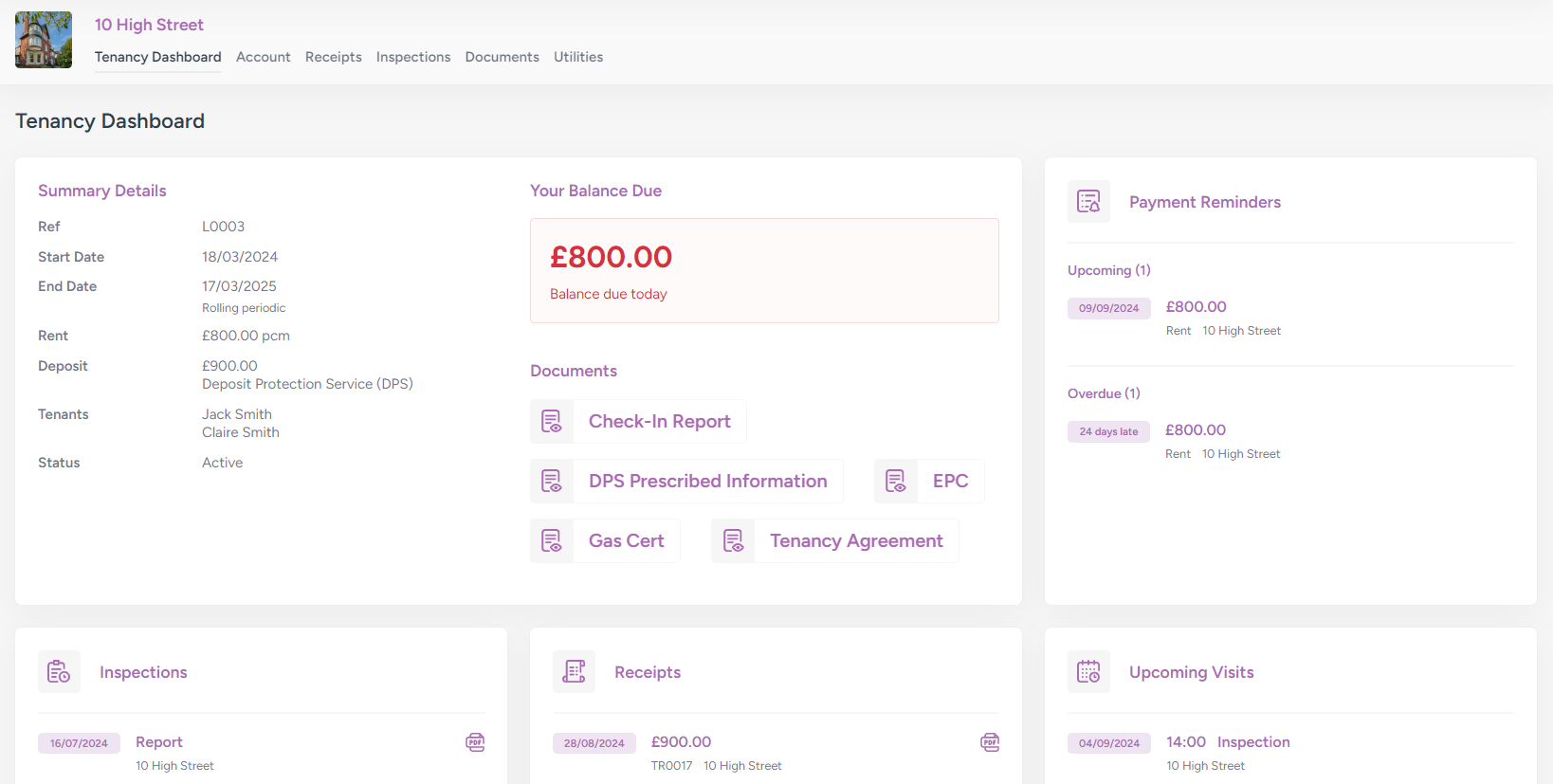The width and height of the screenshot is (1553, 784).
Task: Click the 10 High Street property title
Action: [149, 25]
